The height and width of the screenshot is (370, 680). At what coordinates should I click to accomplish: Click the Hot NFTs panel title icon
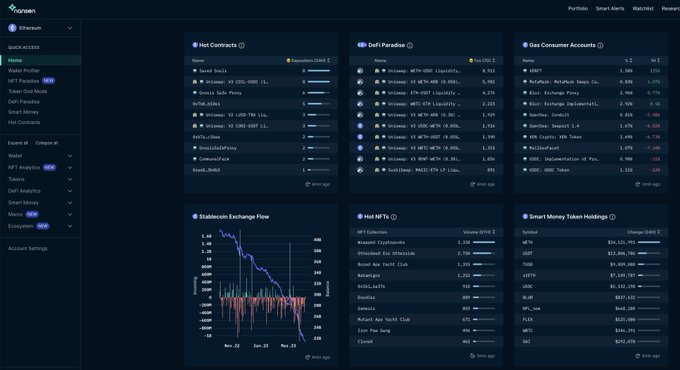click(x=360, y=216)
